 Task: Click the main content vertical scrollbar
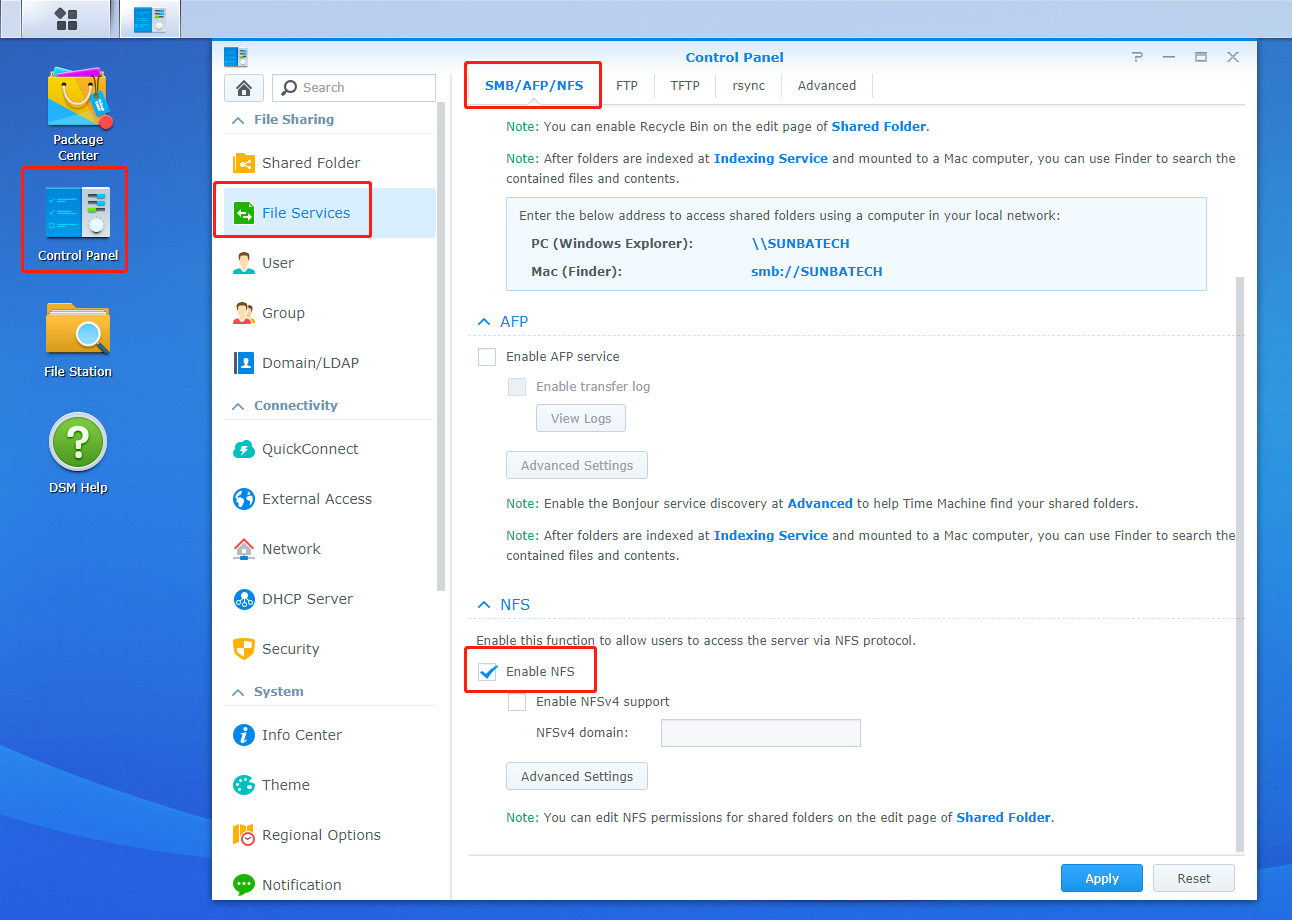coord(1241,565)
